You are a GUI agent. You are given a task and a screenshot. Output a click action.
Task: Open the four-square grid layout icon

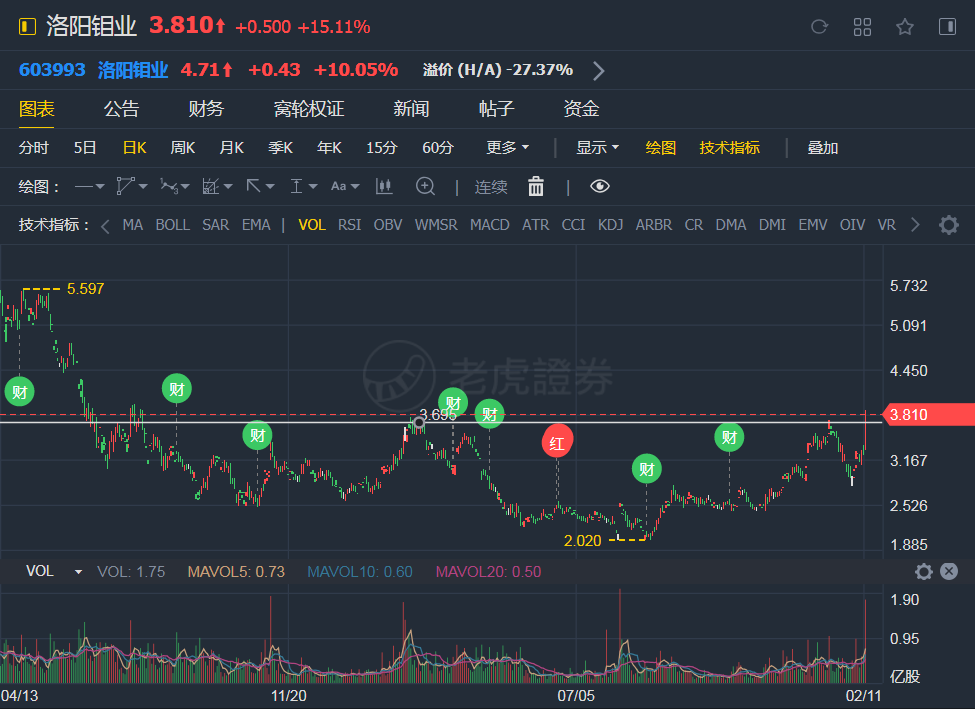pos(862,27)
